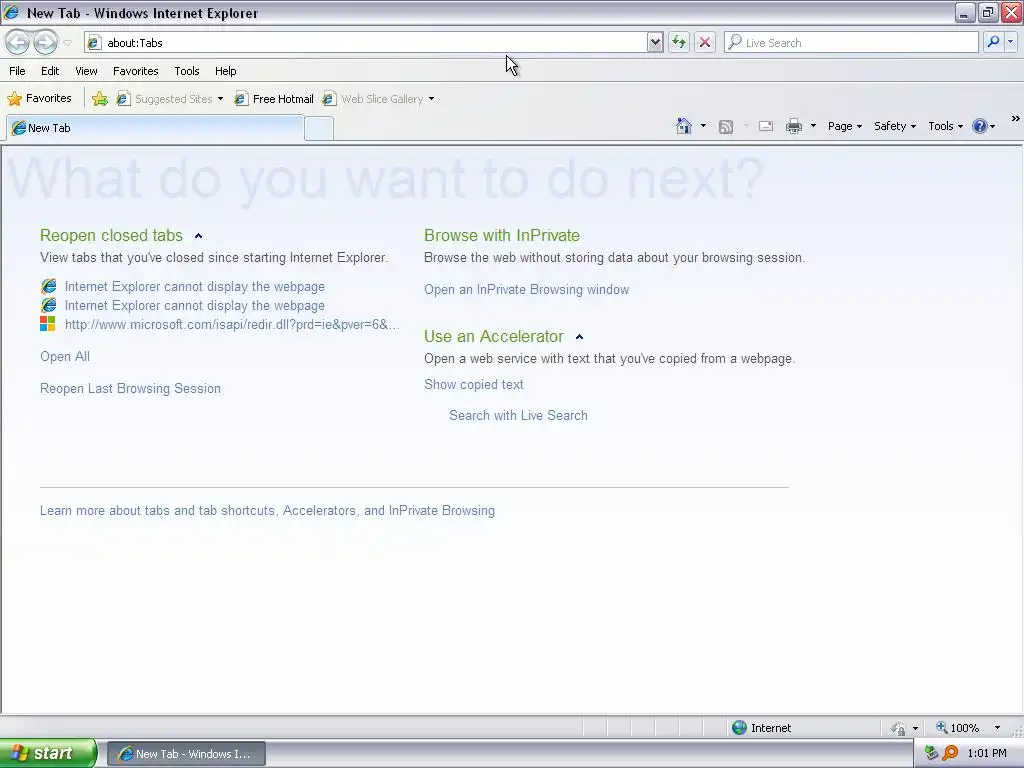This screenshot has height=768, width=1024.
Task: Open the Home button dropdown arrow
Action: [x=703, y=126]
